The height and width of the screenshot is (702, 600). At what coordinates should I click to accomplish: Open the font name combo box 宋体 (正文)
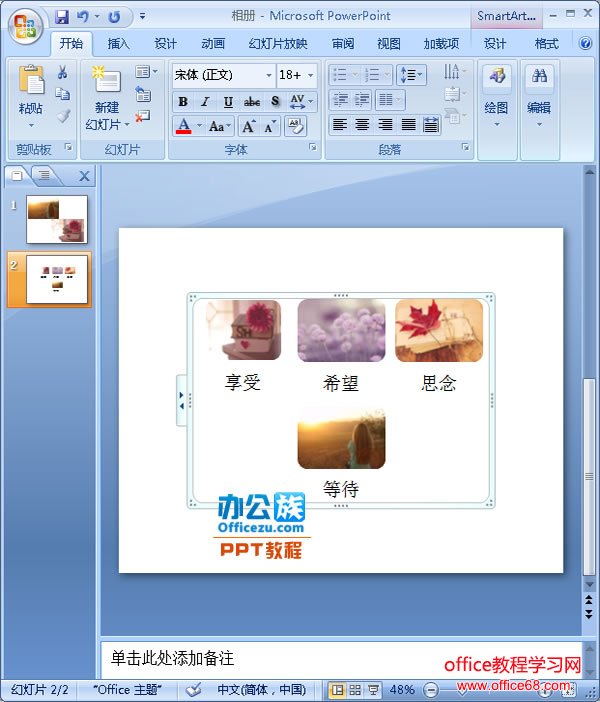(223, 75)
